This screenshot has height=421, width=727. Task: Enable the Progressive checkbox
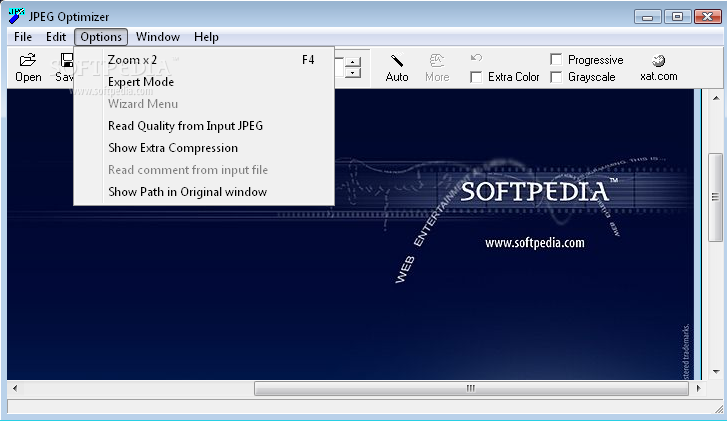[556, 59]
